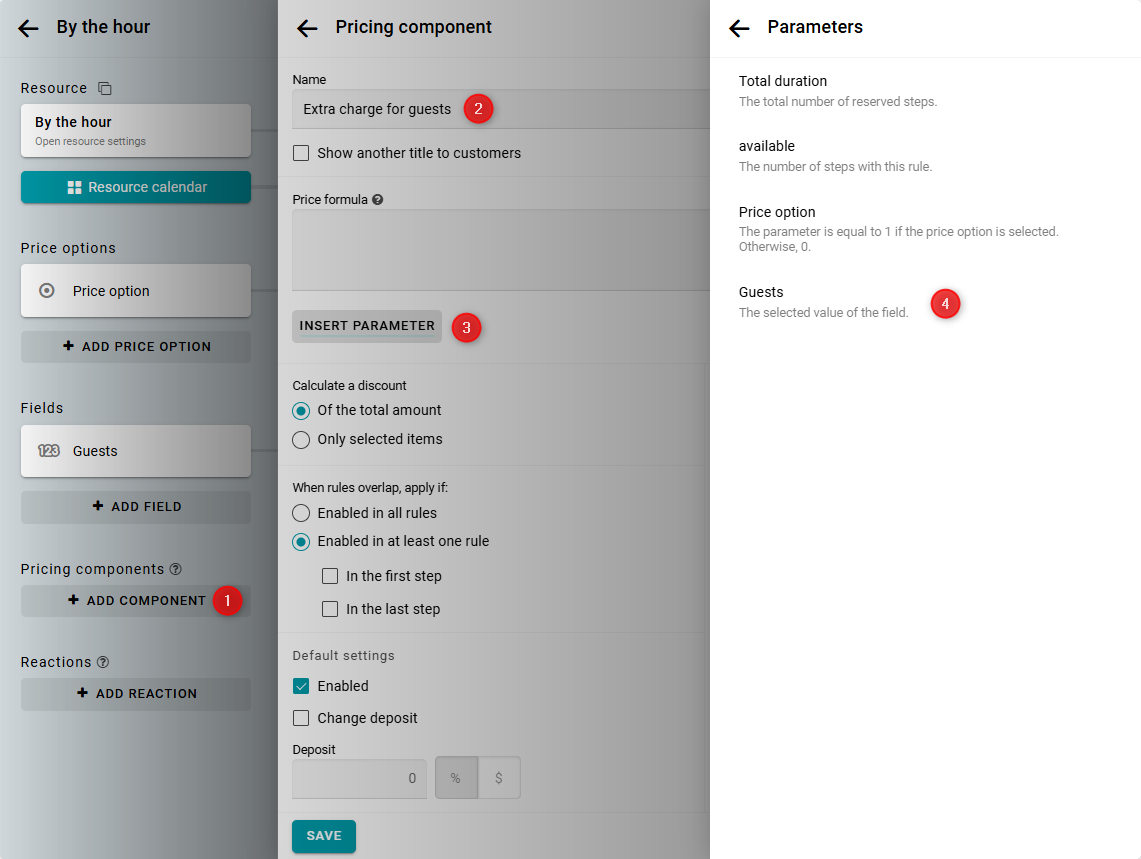Choose Enabled in all rules option
This screenshot has width=1141, height=859.
point(301,513)
